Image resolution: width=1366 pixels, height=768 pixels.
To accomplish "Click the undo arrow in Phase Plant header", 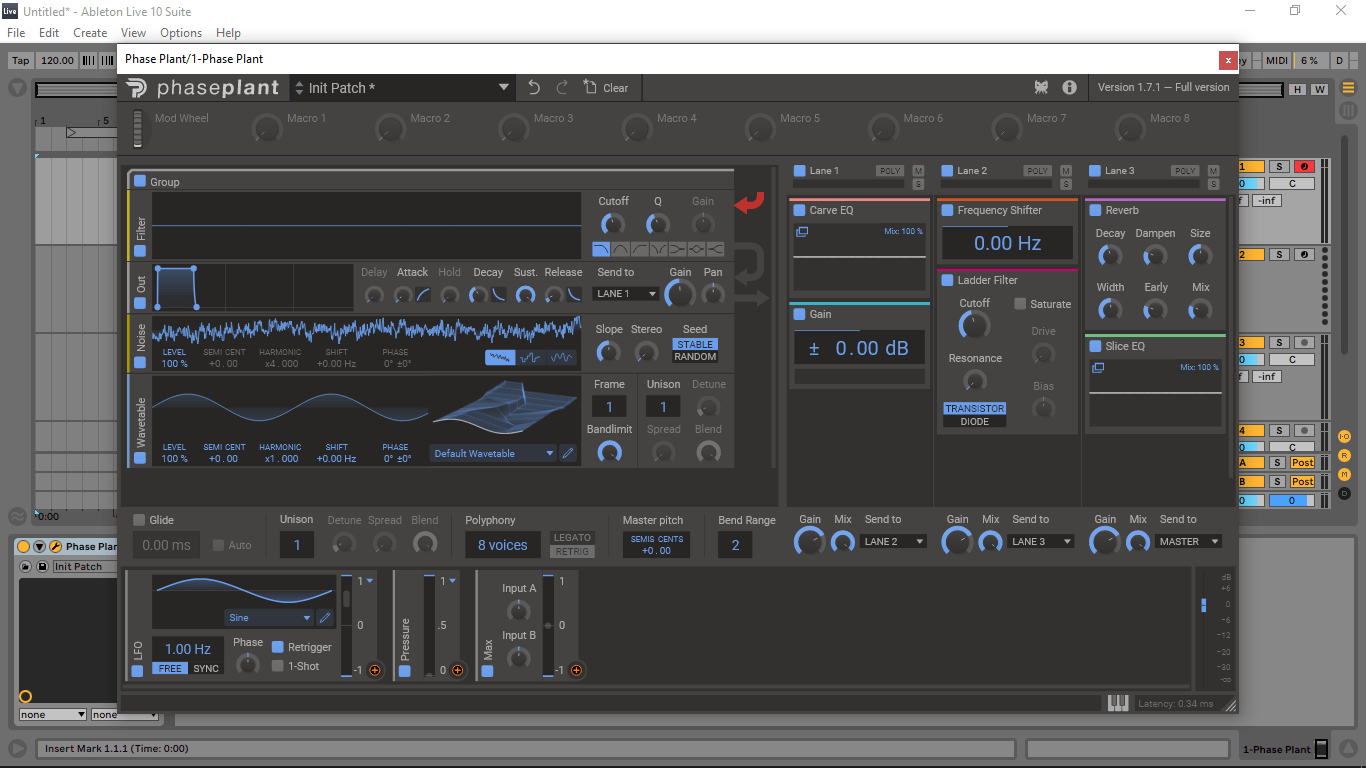I will tap(534, 88).
